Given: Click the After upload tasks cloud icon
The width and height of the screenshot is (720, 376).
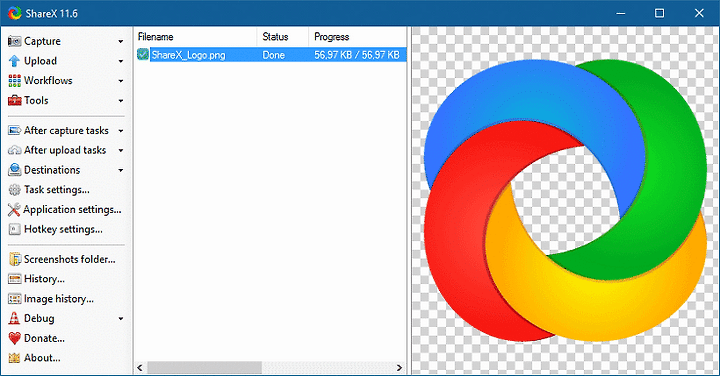Looking at the screenshot, I should pyautogui.click(x=14, y=150).
